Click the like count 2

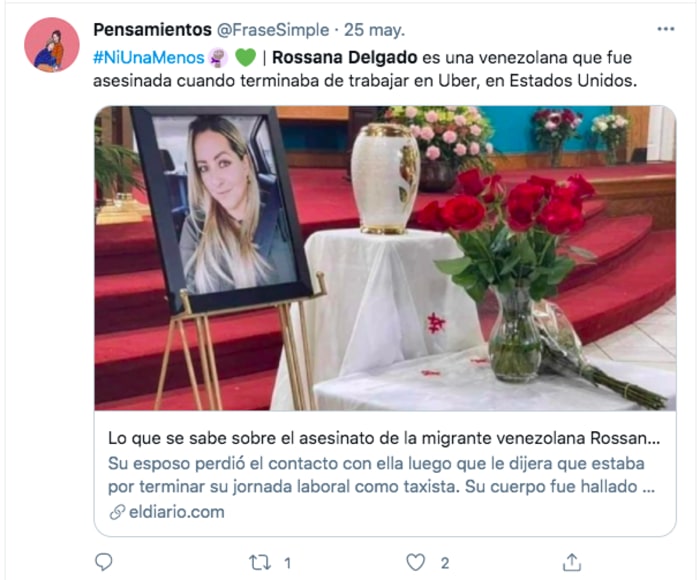445,563
